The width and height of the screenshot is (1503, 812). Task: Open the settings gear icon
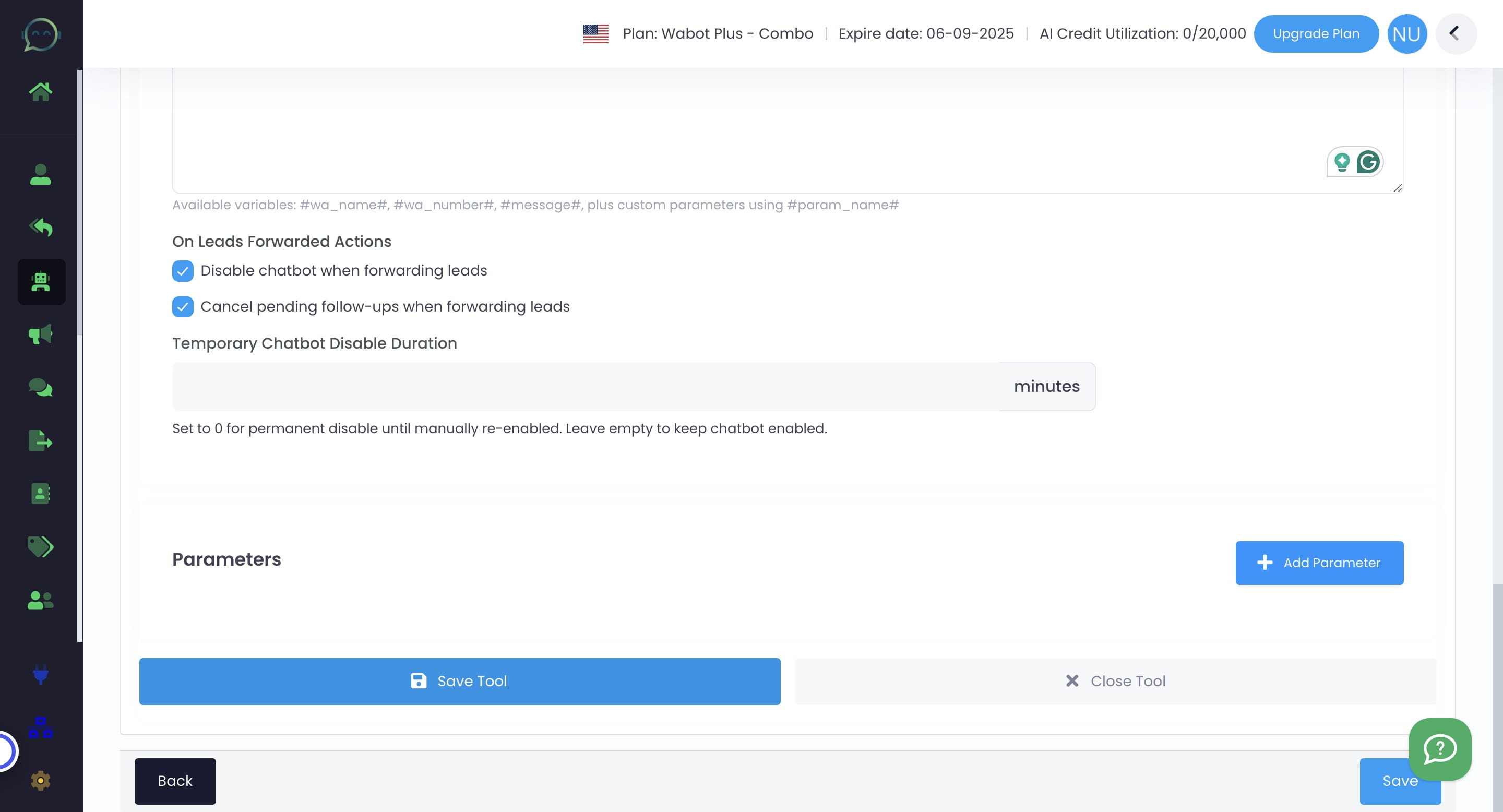(41, 780)
